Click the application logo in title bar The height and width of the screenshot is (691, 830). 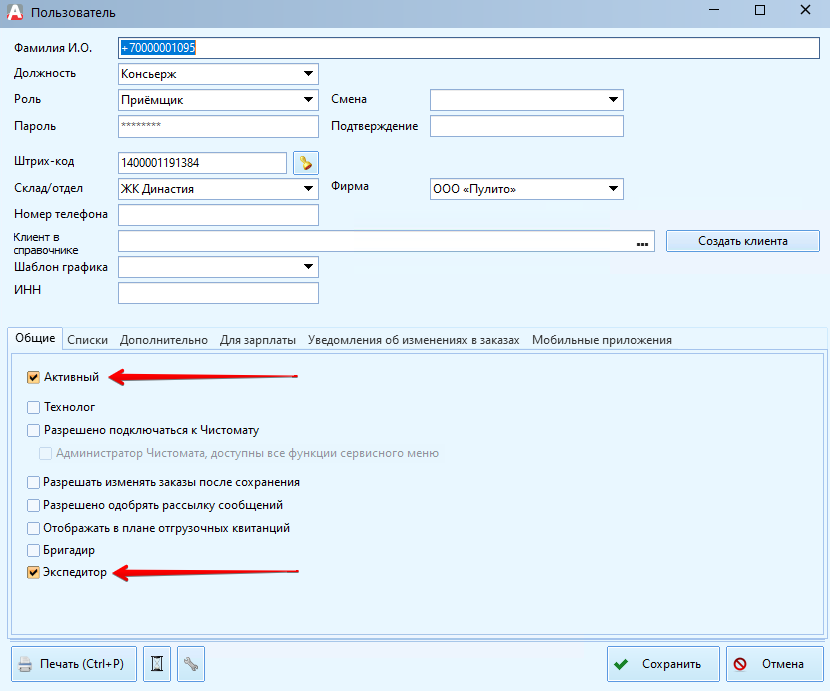tap(15, 12)
